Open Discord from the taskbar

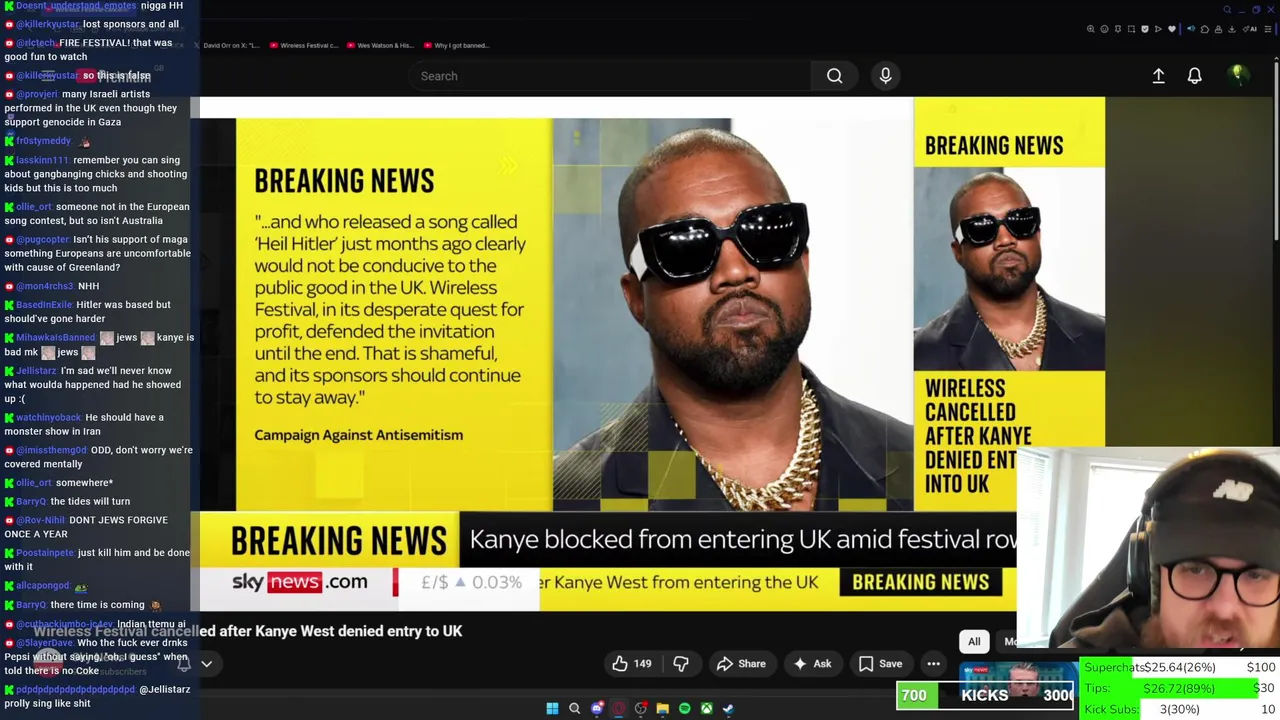(597, 709)
